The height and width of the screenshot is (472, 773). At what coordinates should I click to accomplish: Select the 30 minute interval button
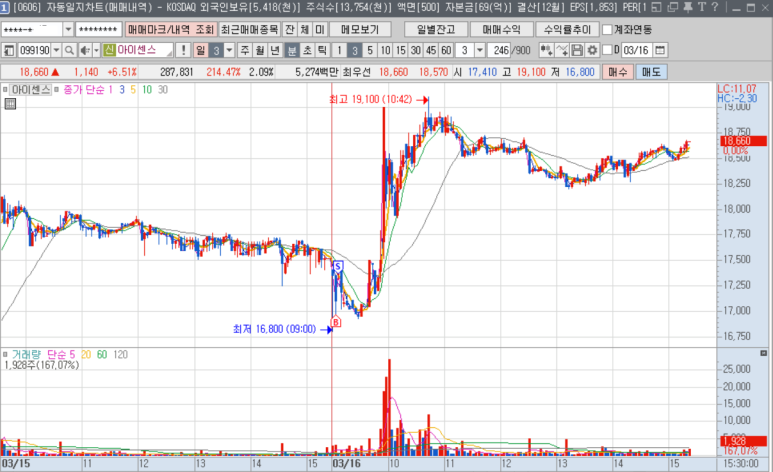click(416, 50)
